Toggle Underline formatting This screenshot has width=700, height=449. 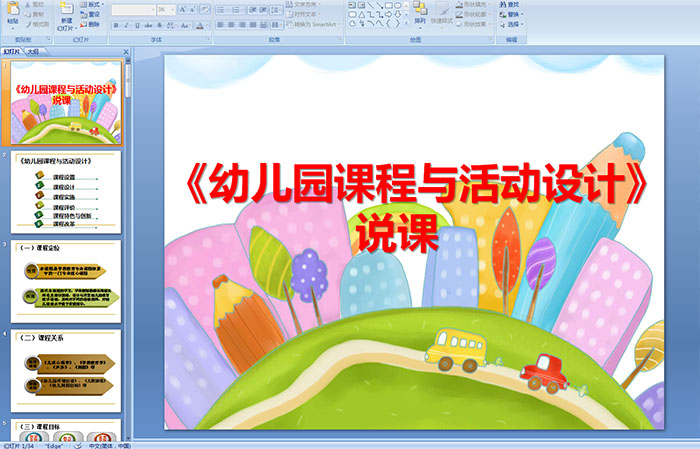(137, 25)
